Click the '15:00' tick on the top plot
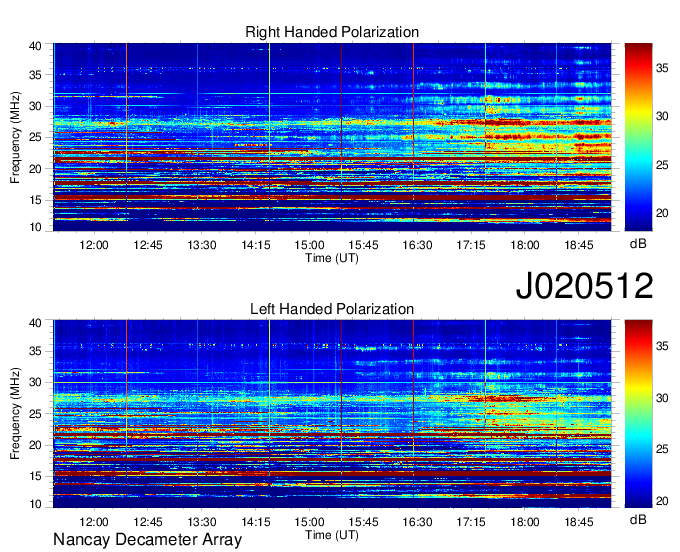 309,245
